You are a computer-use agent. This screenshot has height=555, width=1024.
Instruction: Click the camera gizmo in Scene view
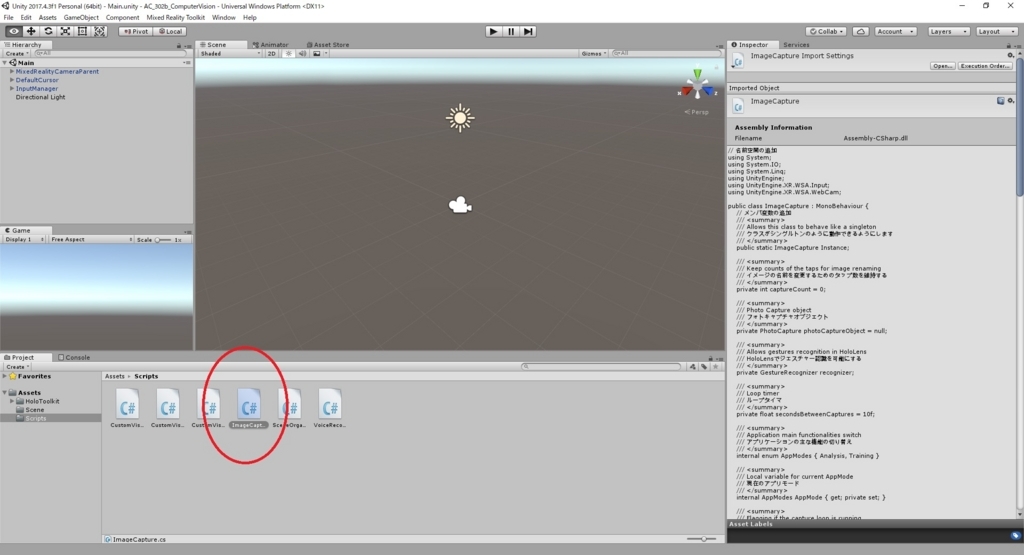(460, 205)
